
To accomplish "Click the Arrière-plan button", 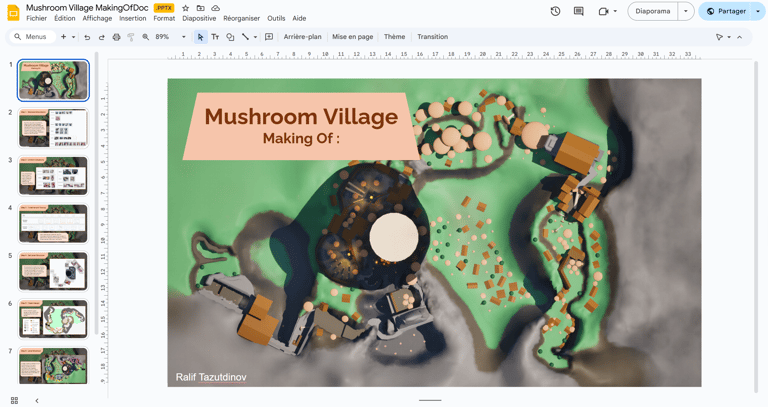I will (303, 37).
